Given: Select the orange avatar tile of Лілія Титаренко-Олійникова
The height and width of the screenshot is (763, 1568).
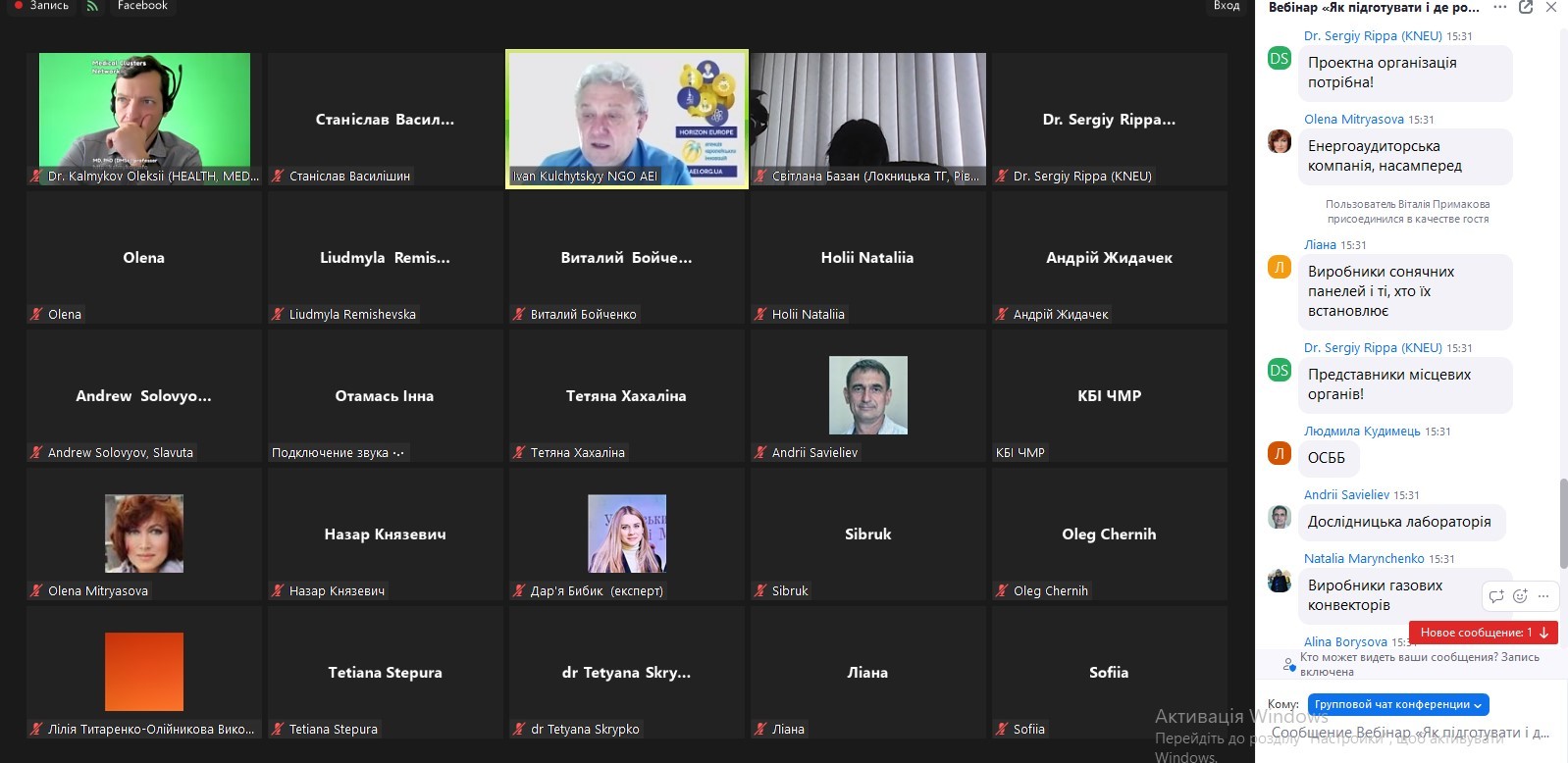Looking at the screenshot, I should pyautogui.click(x=144, y=672).
